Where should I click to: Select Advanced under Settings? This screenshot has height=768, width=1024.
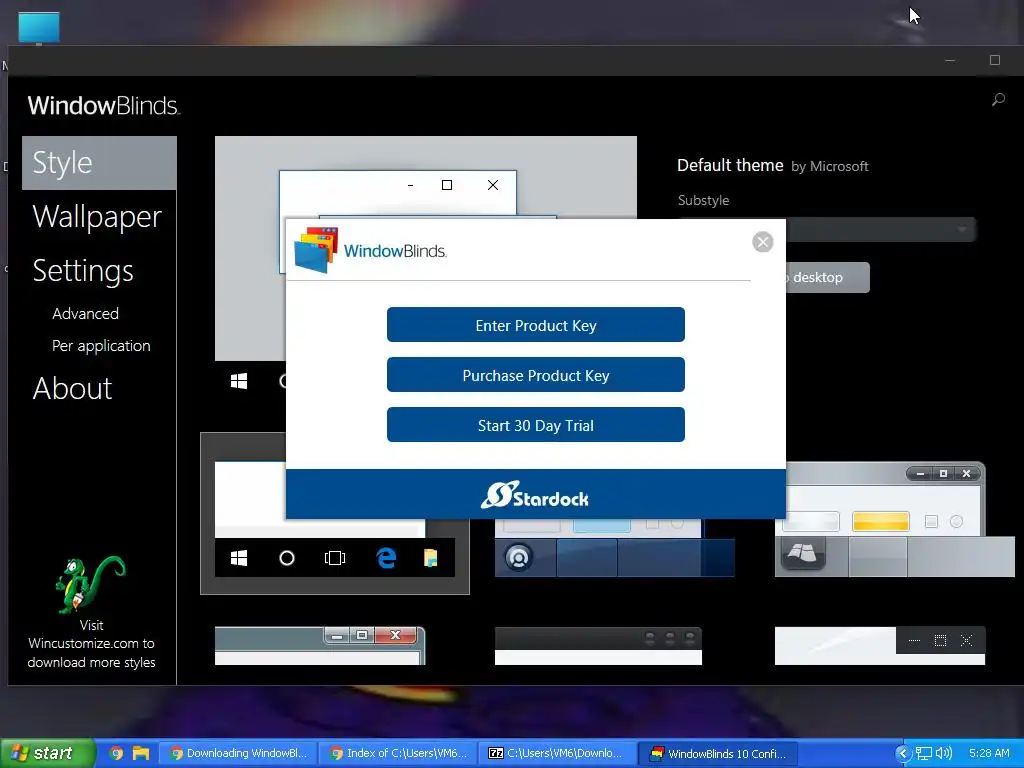coord(86,313)
